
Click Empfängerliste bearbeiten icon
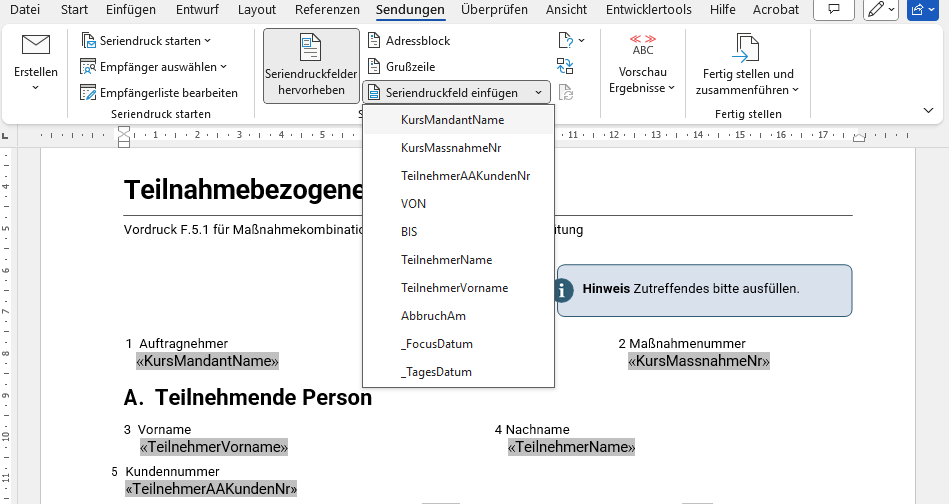coord(88,93)
